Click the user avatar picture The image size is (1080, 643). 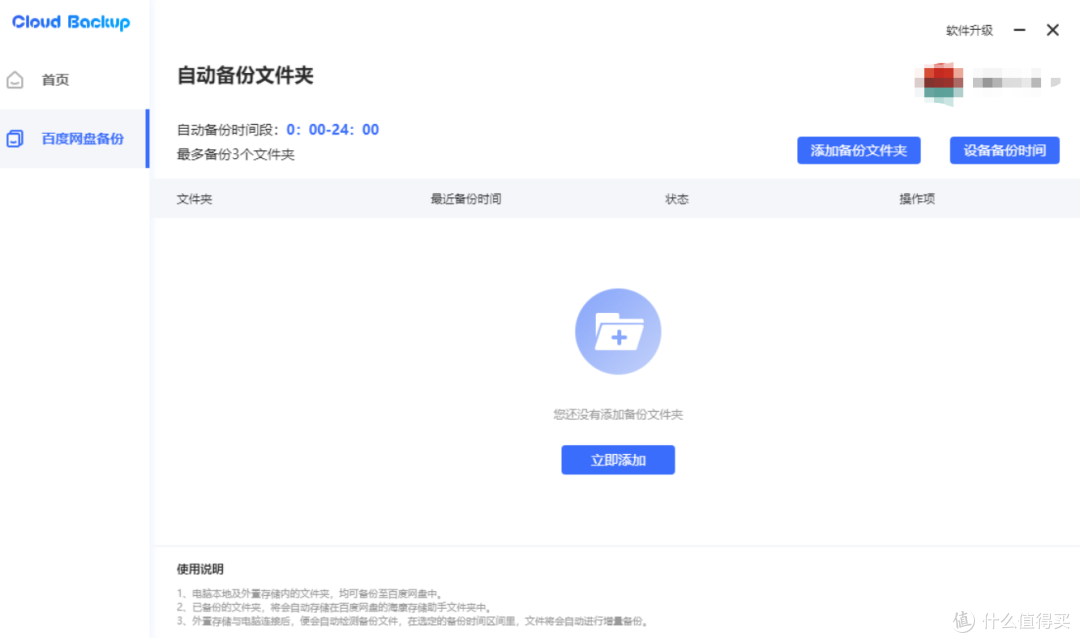click(939, 83)
